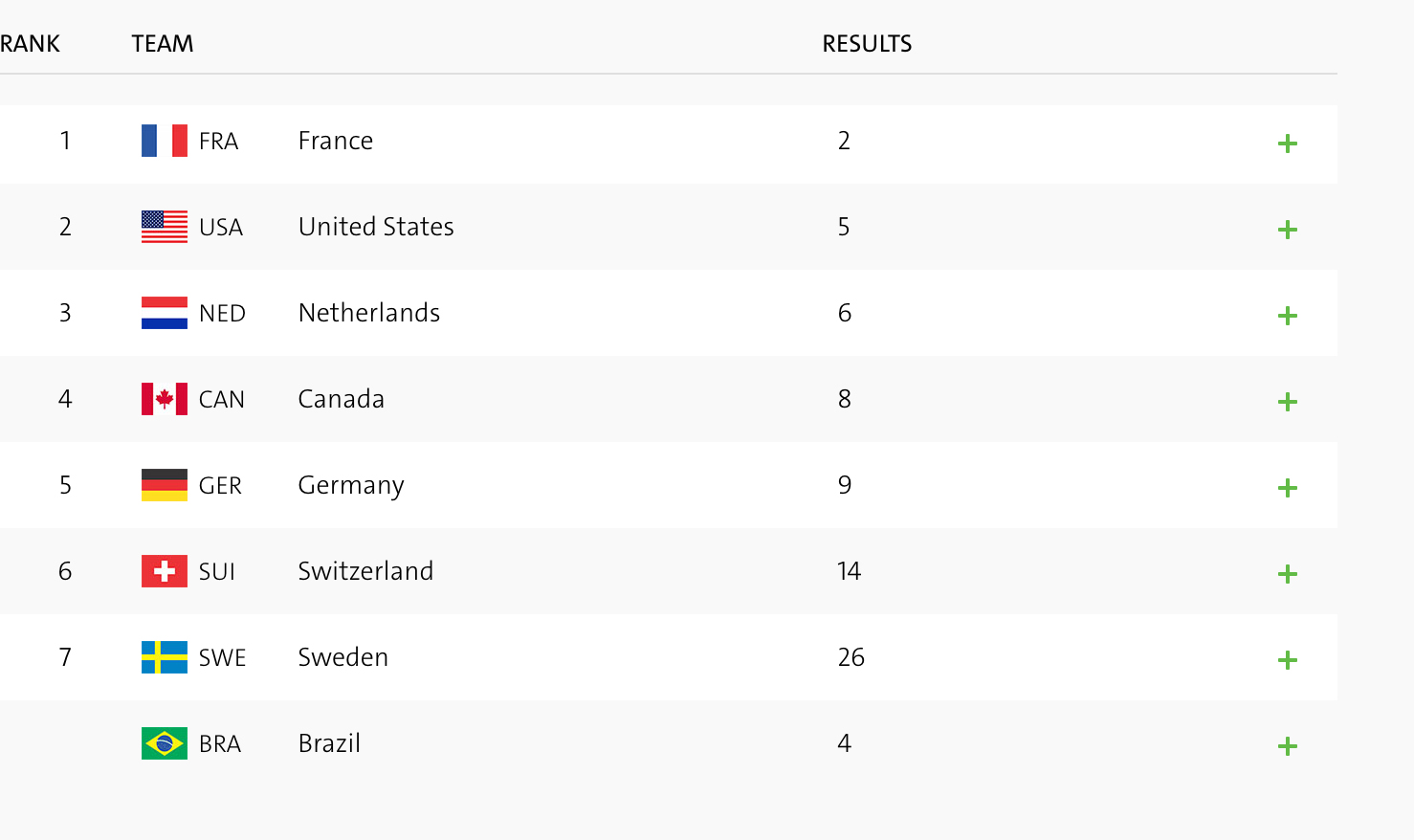Expand United States results plus icon
This screenshot has height=840, width=1414.
click(x=1288, y=230)
